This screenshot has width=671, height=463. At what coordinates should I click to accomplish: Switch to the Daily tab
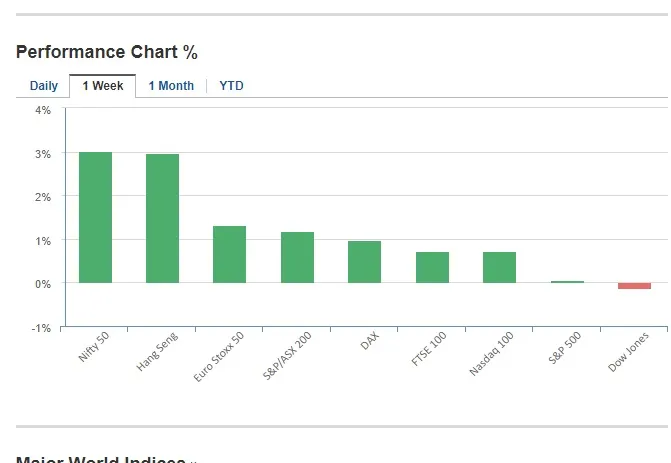click(44, 86)
